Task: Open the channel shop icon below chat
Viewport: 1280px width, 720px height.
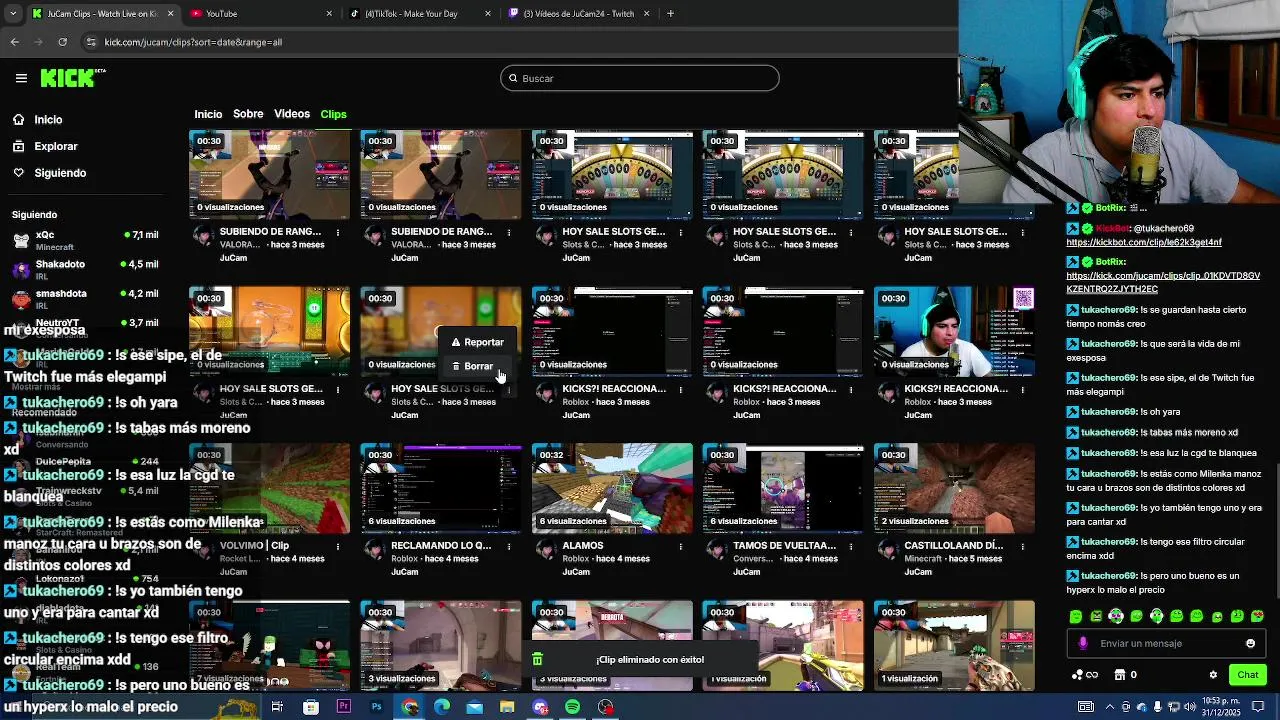Action: pyautogui.click(x=1120, y=675)
